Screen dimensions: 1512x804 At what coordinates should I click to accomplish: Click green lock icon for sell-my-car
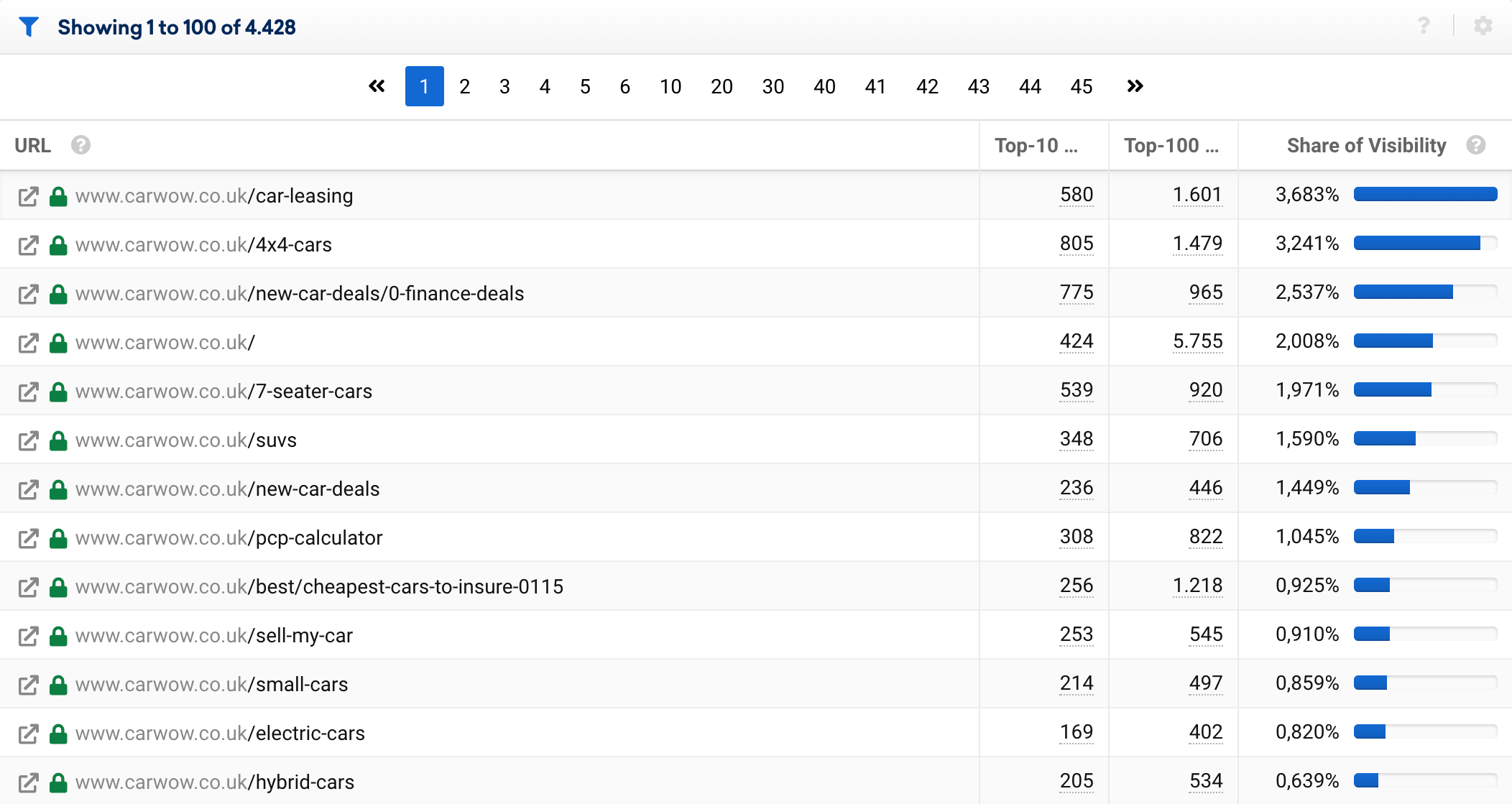(x=58, y=636)
